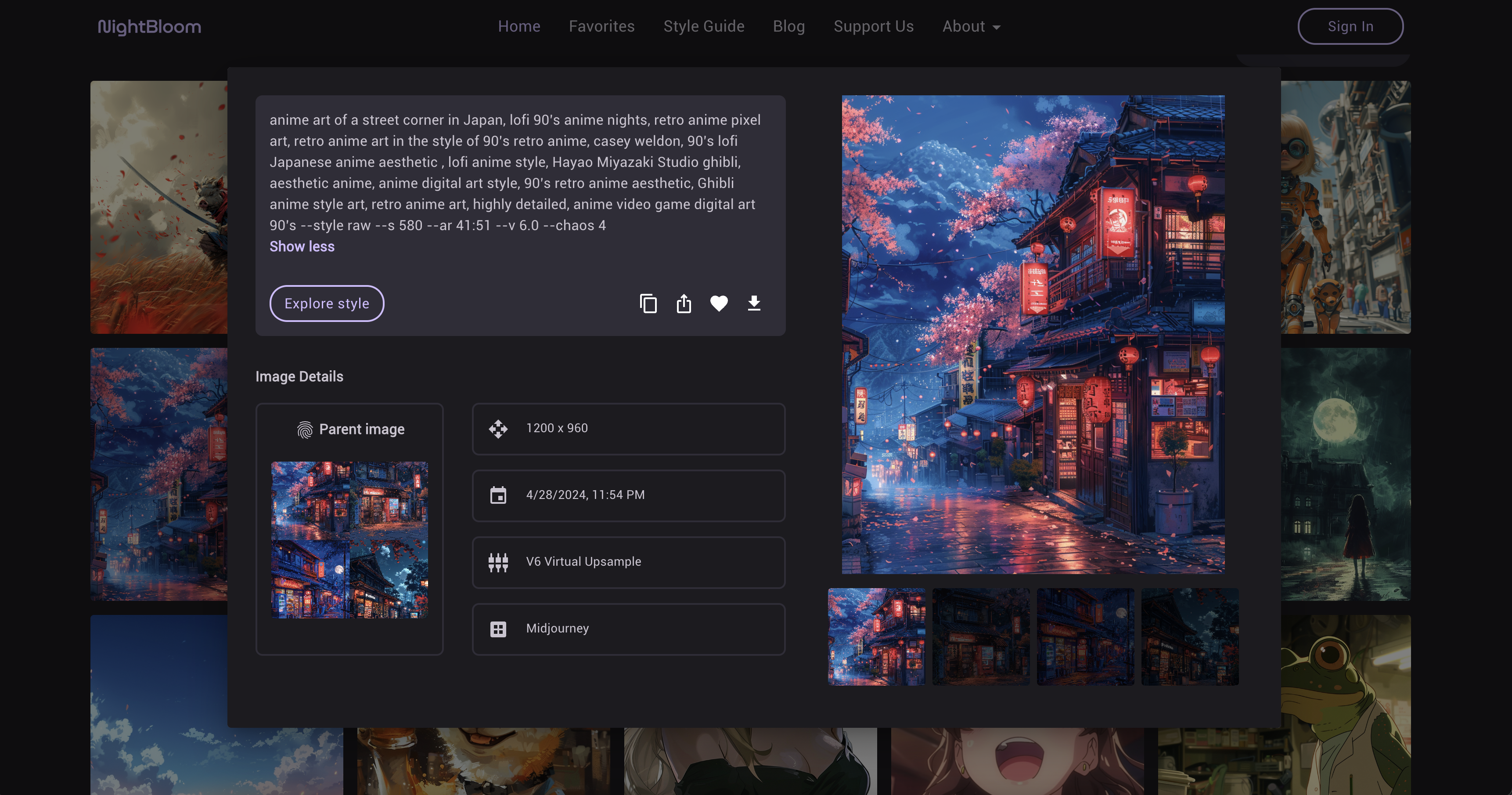This screenshot has width=1512, height=795.
Task: Download the image via download icon
Action: (x=754, y=304)
